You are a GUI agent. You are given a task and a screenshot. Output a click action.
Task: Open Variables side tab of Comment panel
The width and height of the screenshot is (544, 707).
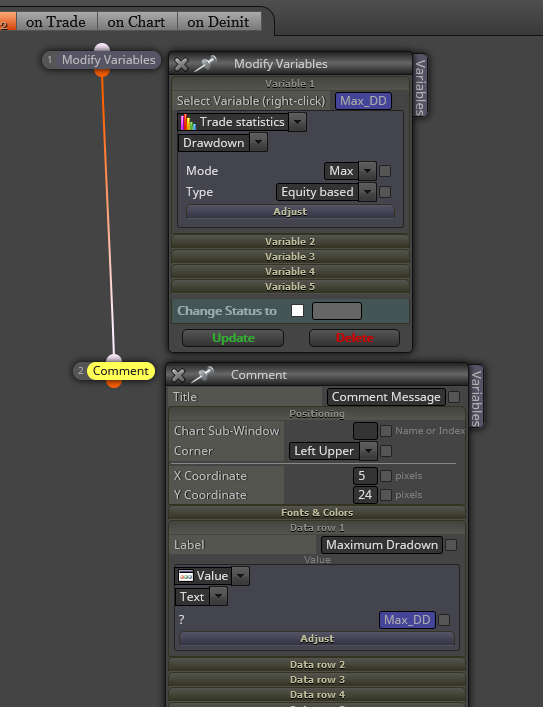coord(476,397)
